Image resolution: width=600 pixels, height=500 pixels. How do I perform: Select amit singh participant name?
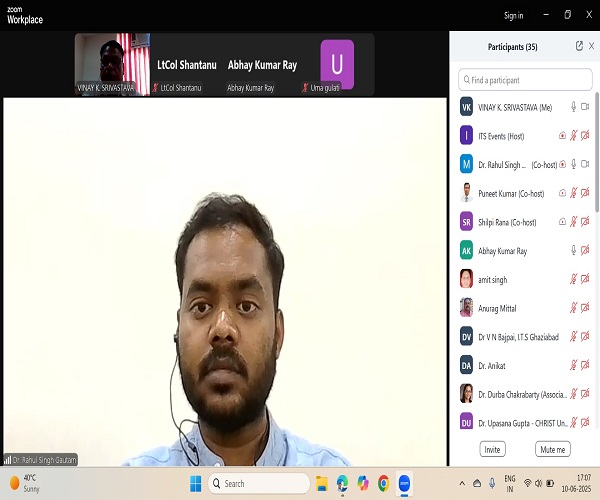(492, 280)
